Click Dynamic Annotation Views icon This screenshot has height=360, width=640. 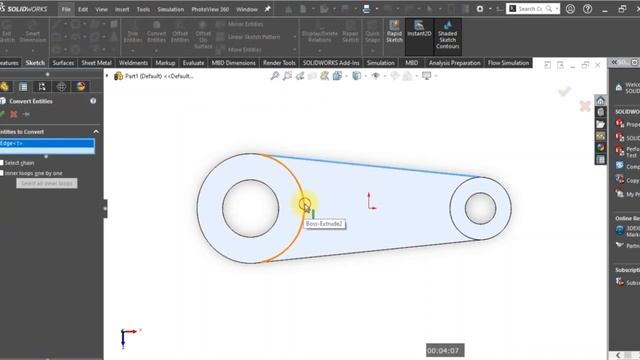(324, 76)
